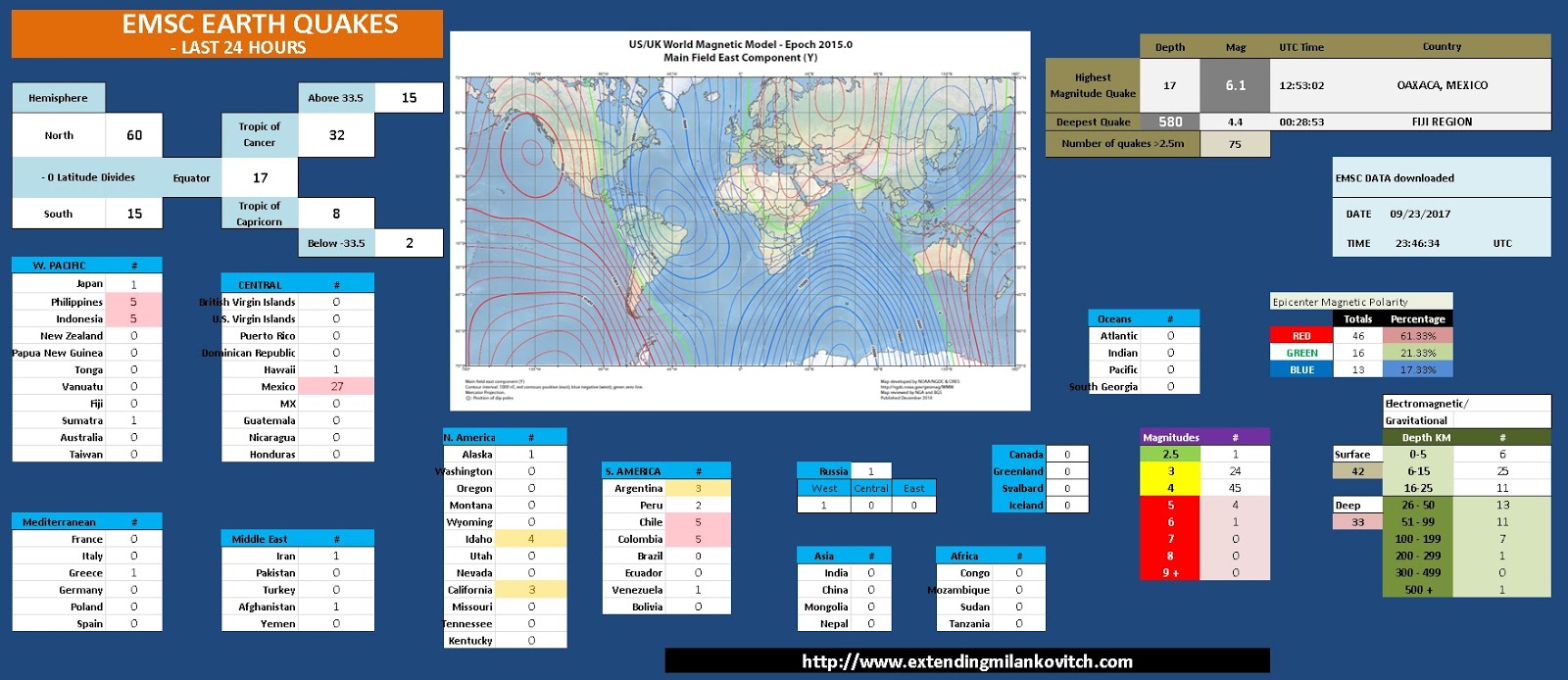Select the BLUE polarity color cell
Viewport: 1568px width, 680px height.
pyautogui.click(x=1301, y=369)
